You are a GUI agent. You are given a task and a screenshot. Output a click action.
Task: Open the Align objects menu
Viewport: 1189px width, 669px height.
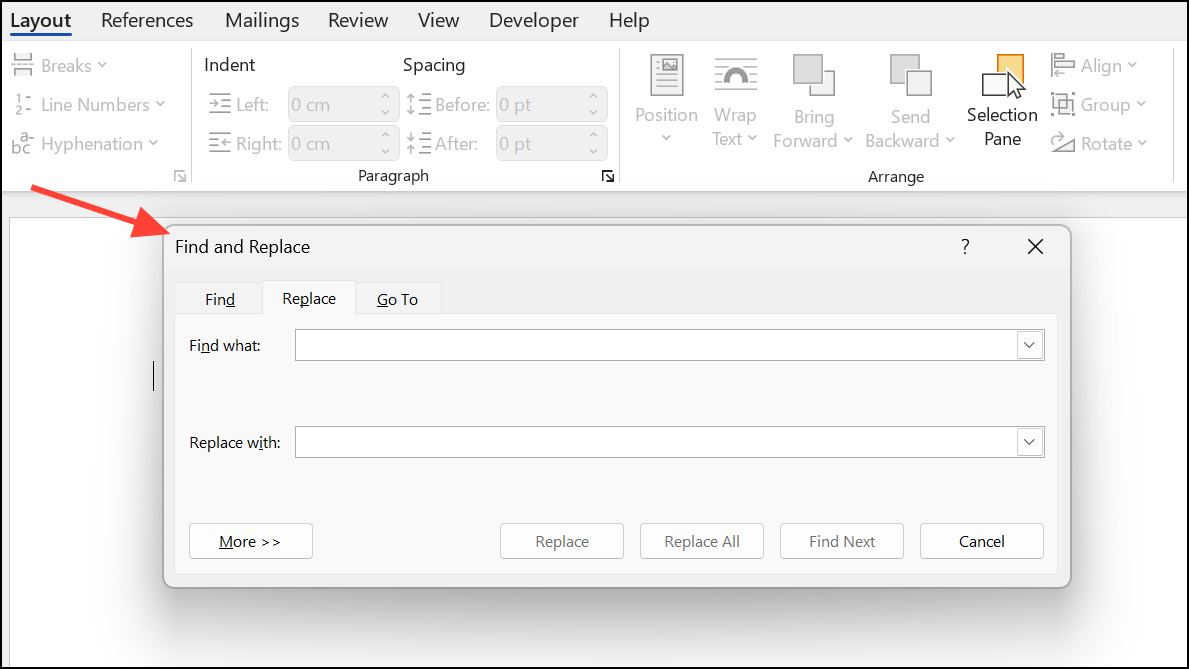click(1094, 66)
